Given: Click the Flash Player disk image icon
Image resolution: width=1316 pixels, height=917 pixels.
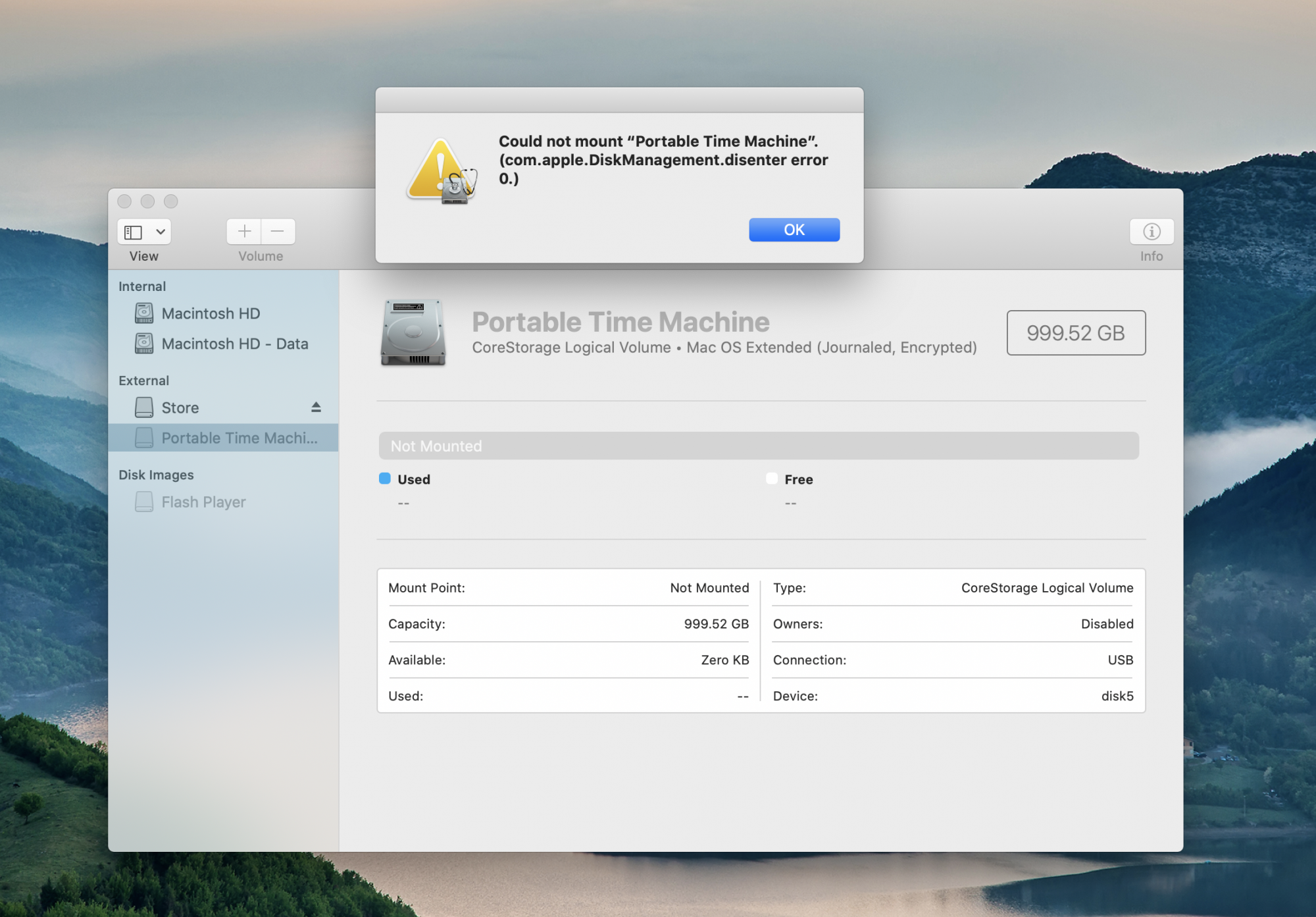Looking at the screenshot, I should coord(144,502).
